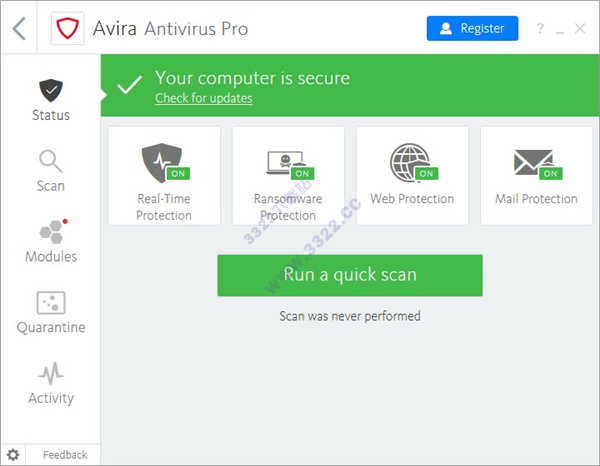Click the white checkmark in green banner
This screenshot has width=600, height=466.
(130, 85)
